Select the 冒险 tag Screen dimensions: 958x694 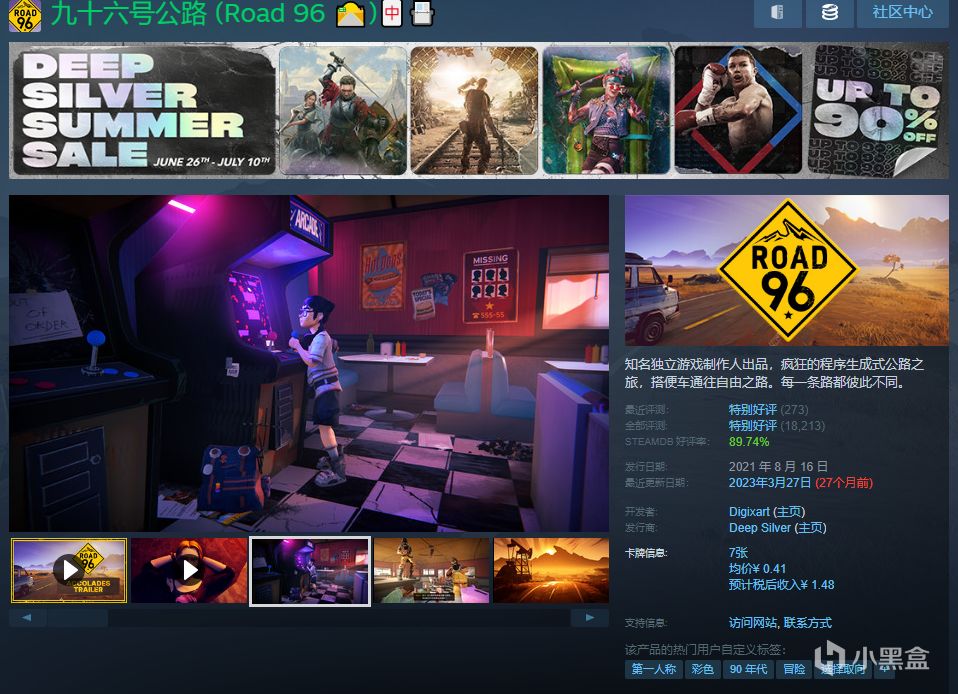click(794, 670)
